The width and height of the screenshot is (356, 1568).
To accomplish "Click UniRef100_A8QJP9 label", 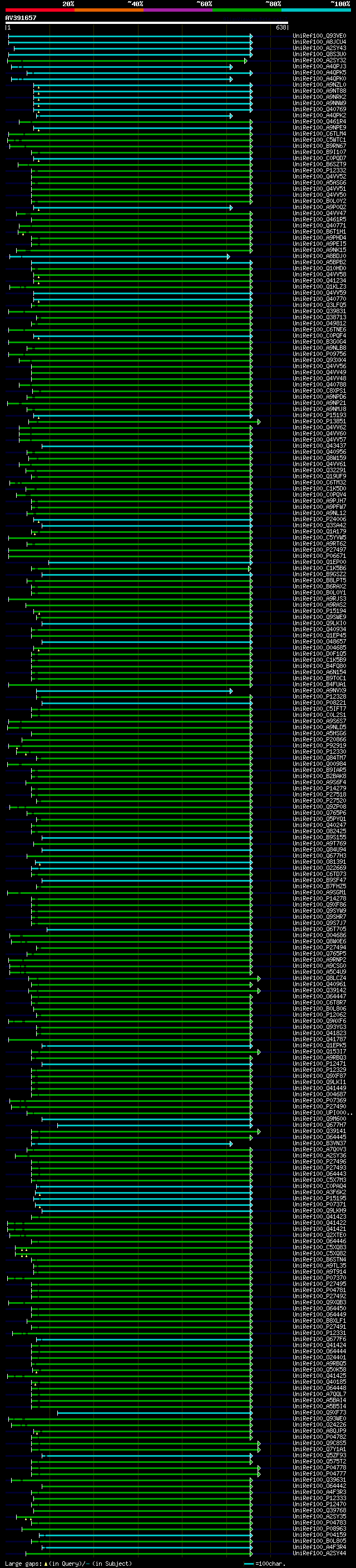I will pyautogui.click(x=319, y=1431).
